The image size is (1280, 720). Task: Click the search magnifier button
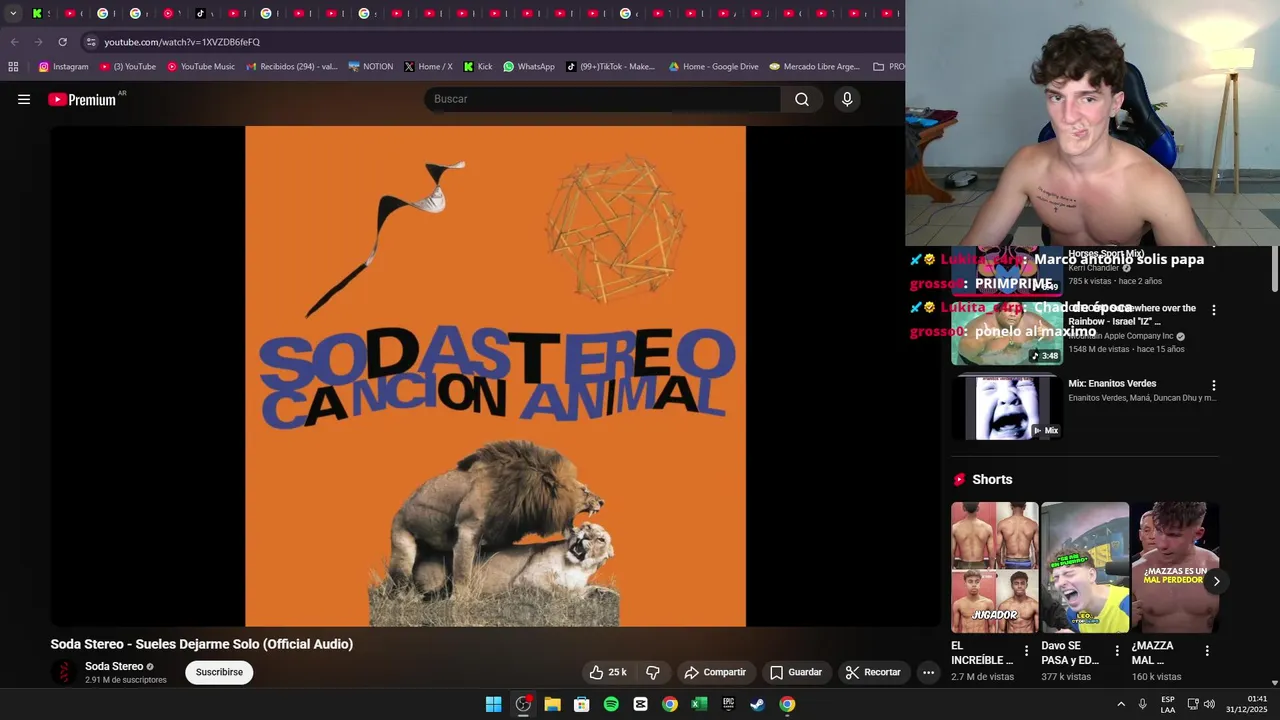click(x=802, y=99)
